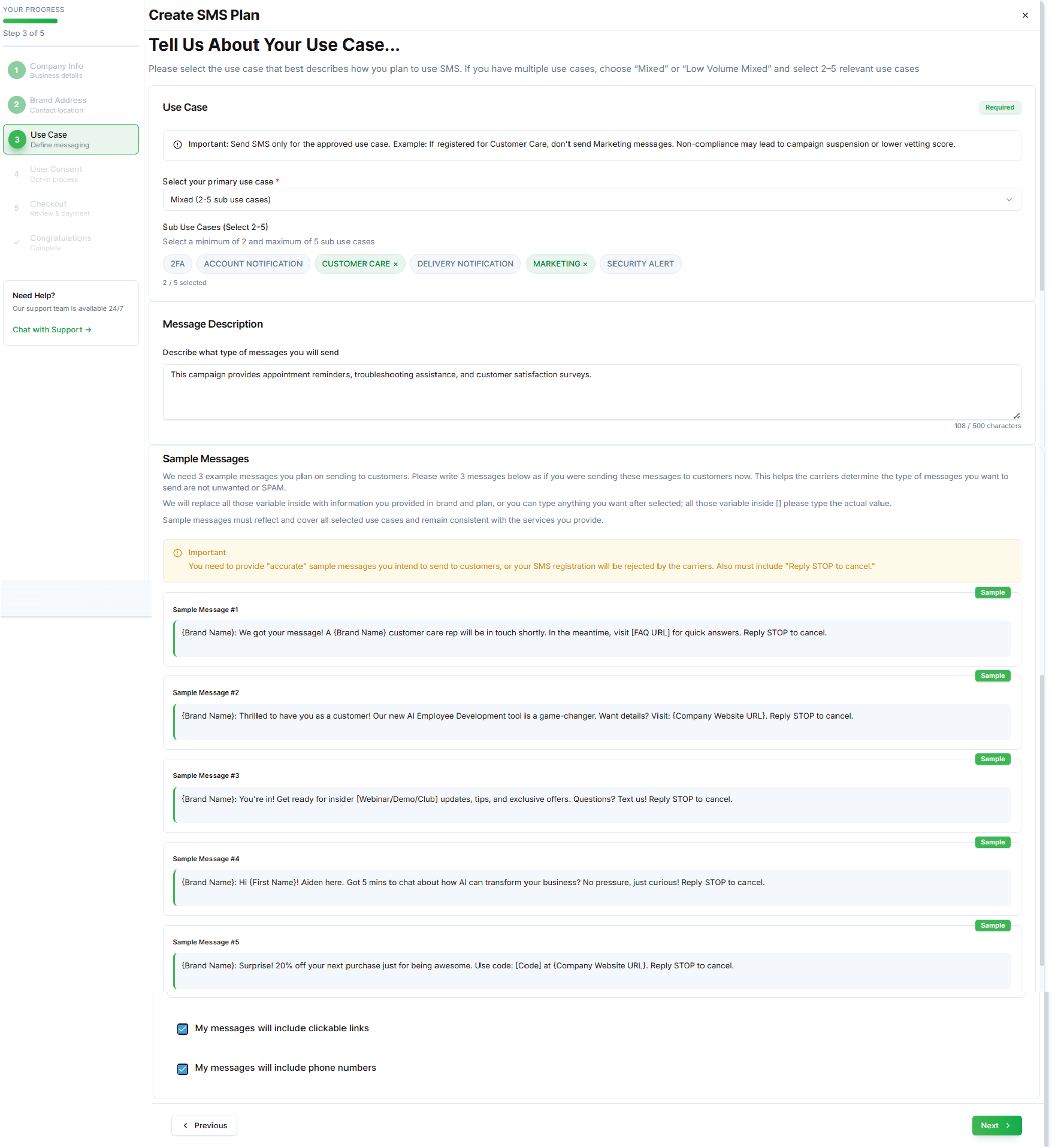Remove CUSTOMER CARE using its × icon
1052x1148 pixels.
click(x=397, y=263)
